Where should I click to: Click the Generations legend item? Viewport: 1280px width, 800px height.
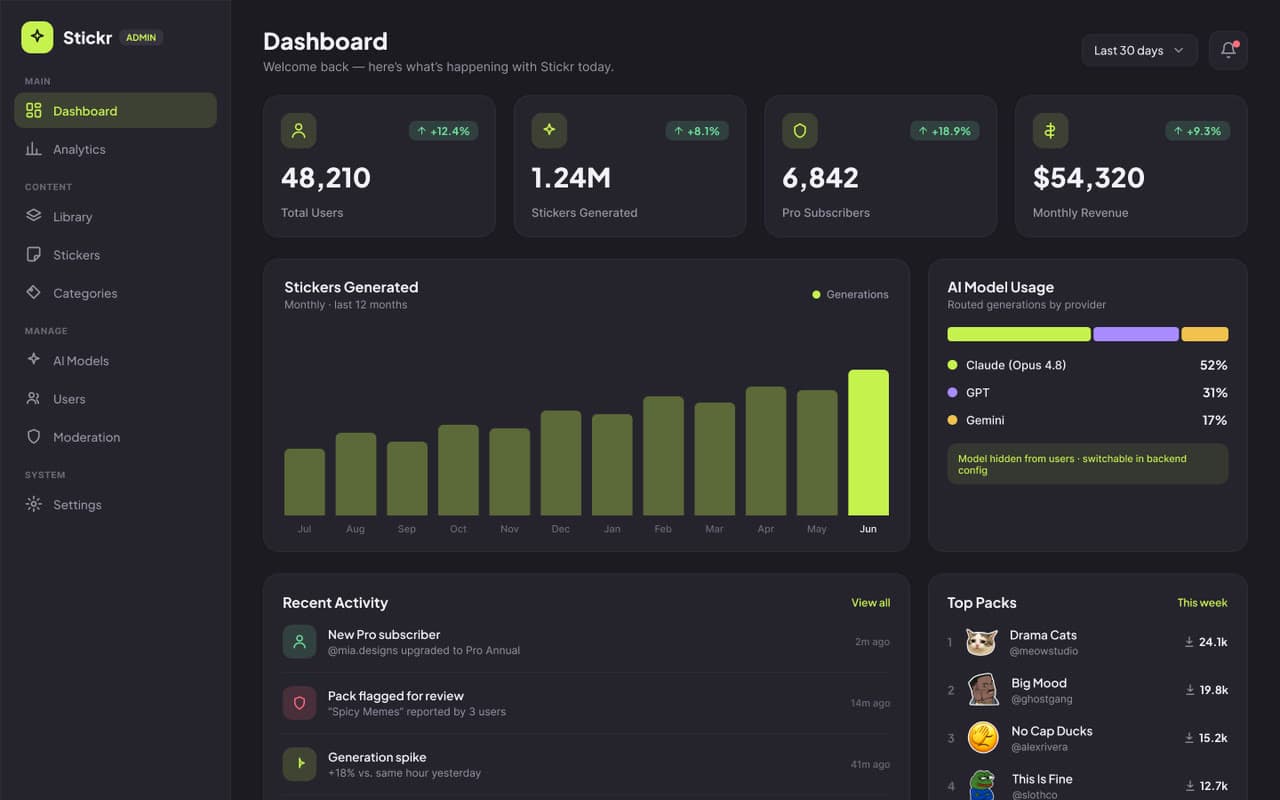point(850,295)
